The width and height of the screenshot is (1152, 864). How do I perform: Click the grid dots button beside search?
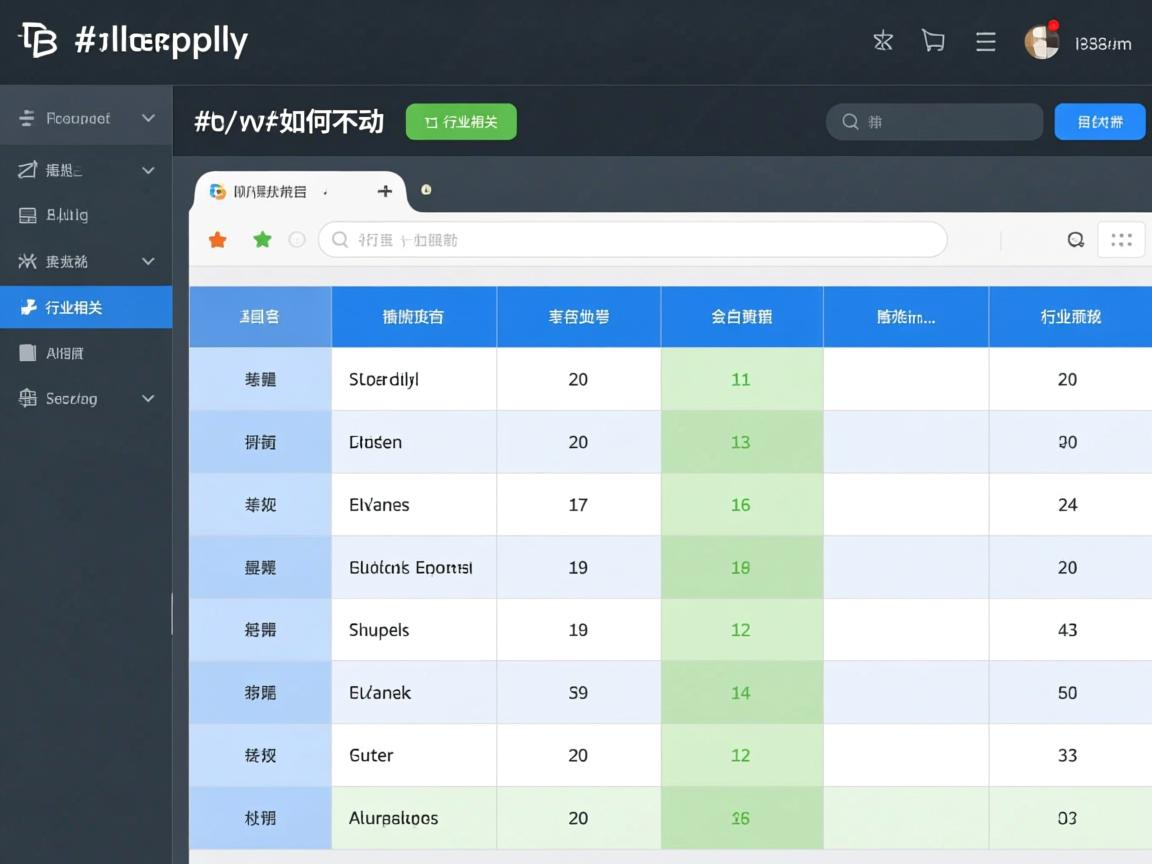click(1121, 240)
